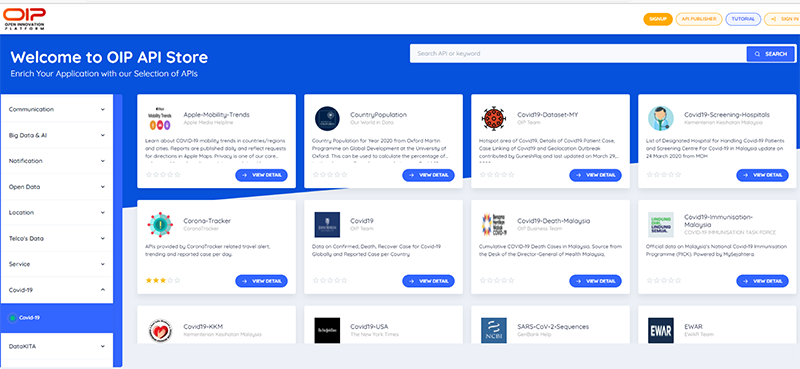This screenshot has height=369, width=800.
Task: Click the Corona-Tracker virus icon
Action: tap(160, 225)
